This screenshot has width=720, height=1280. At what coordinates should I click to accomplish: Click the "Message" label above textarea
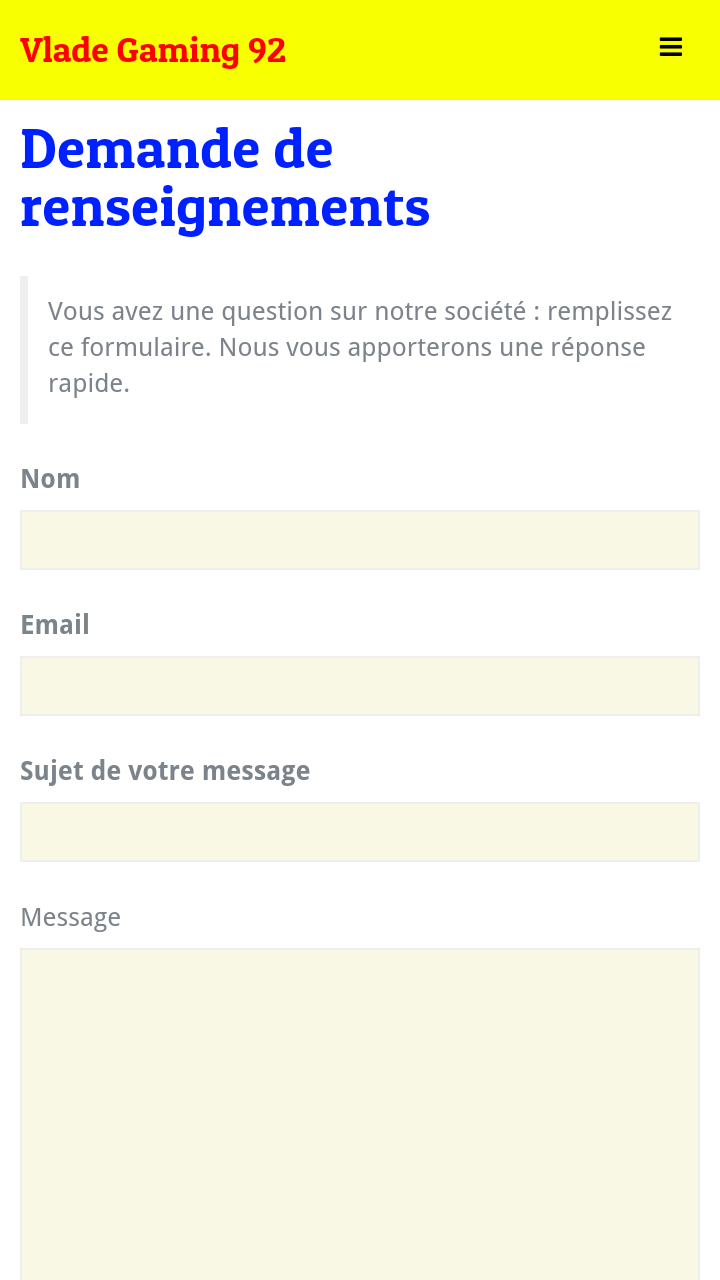tap(70, 917)
